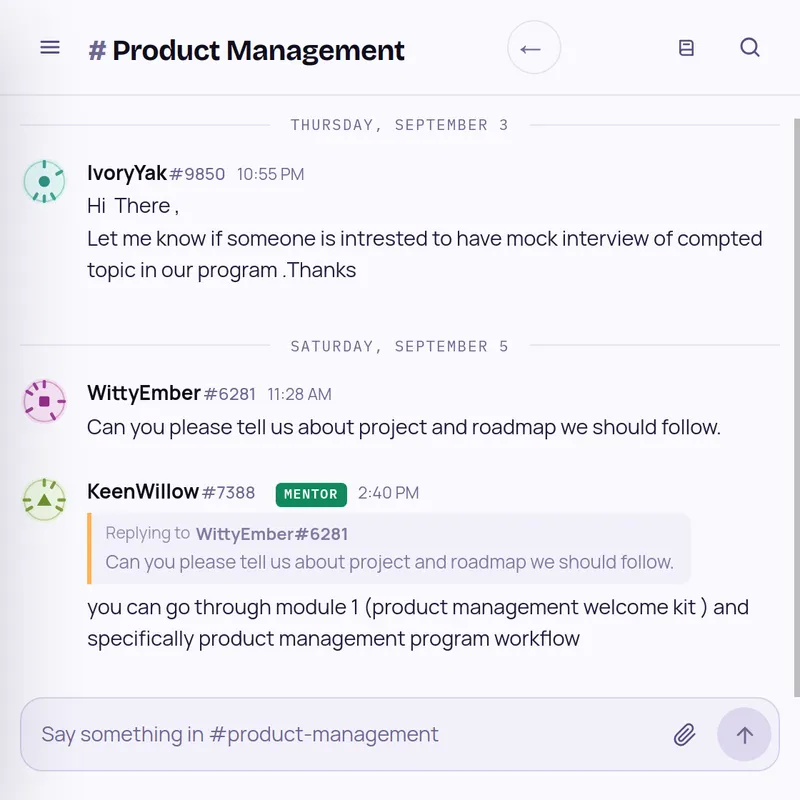
Task: Open the channel notes icon
Action: tap(686, 48)
